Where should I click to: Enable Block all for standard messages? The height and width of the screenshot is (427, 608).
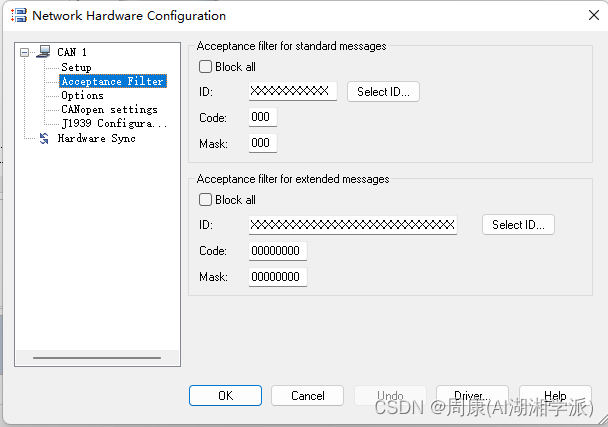(205, 67)
